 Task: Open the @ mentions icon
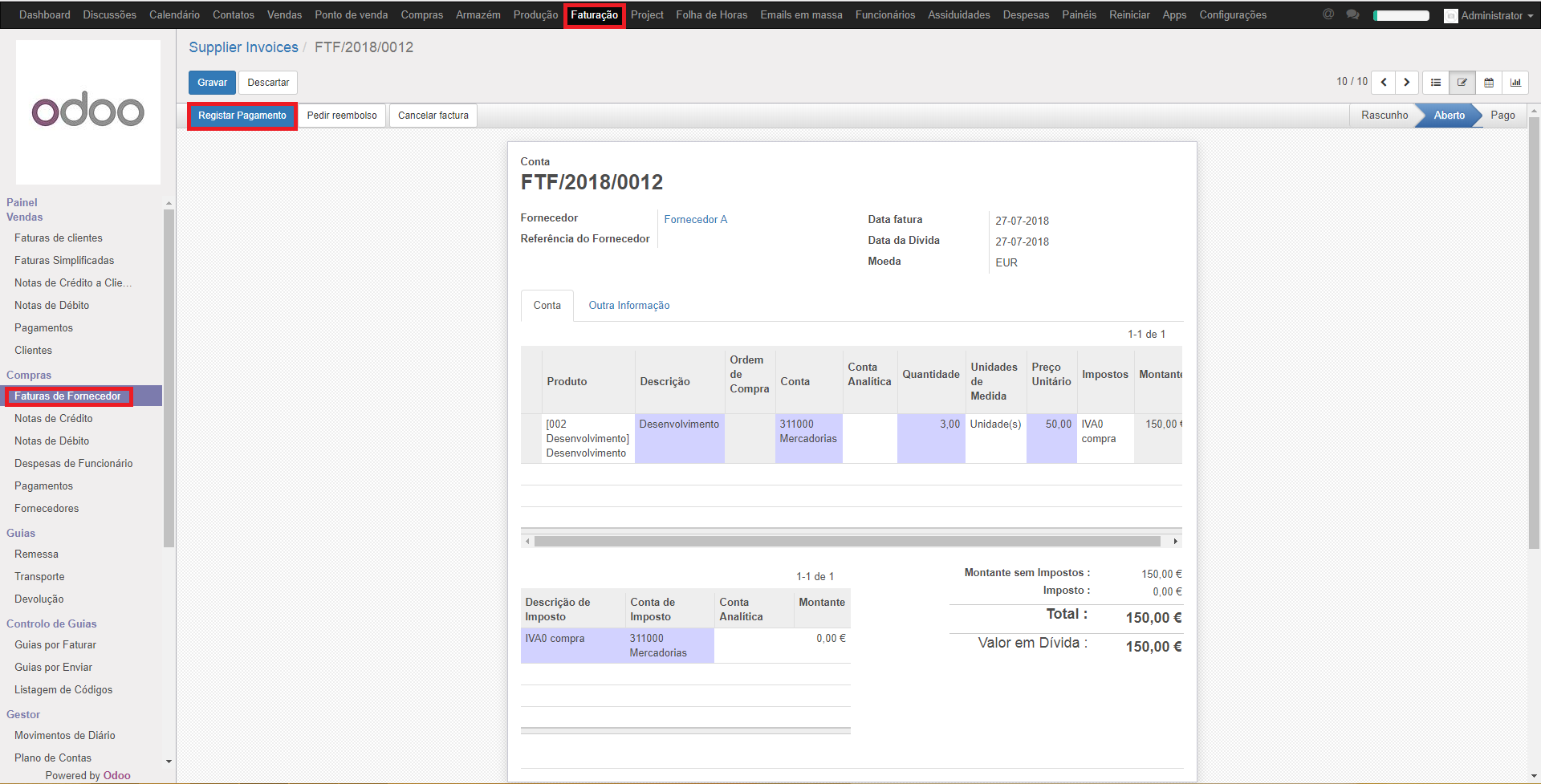pos(1328,14)
